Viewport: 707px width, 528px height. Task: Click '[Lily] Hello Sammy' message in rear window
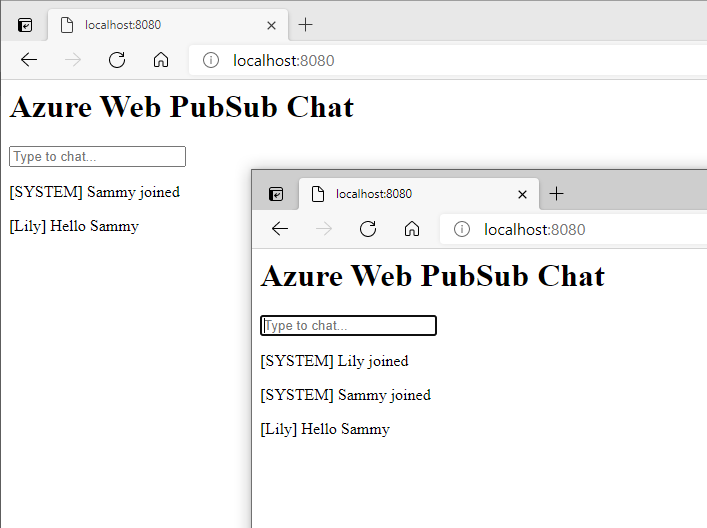point(74,226)
